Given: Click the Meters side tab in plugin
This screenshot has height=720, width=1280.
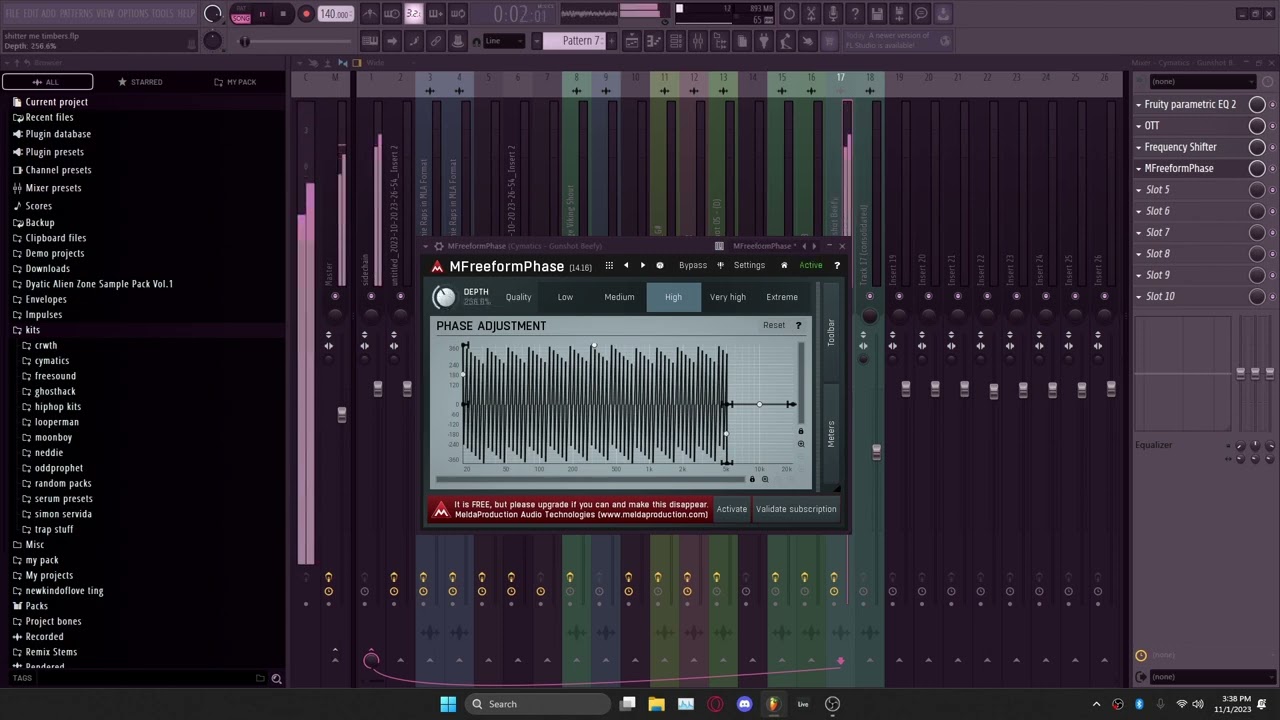Looking at the screenshot, I should [831, 433].
